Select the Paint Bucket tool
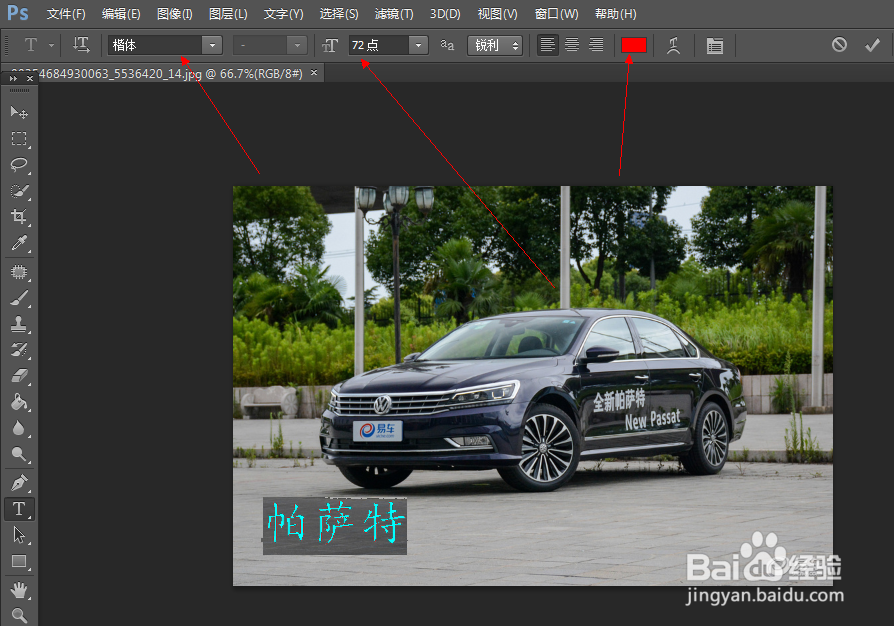 click(x=19, y=402)
